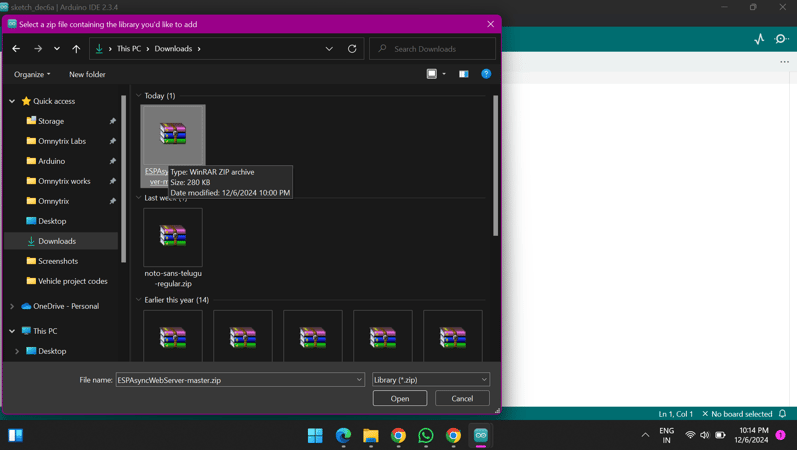The height and width of the screenshot is (450, 797).
Task: Click the Search Downloads field
Action: click(x=433, y=49)
